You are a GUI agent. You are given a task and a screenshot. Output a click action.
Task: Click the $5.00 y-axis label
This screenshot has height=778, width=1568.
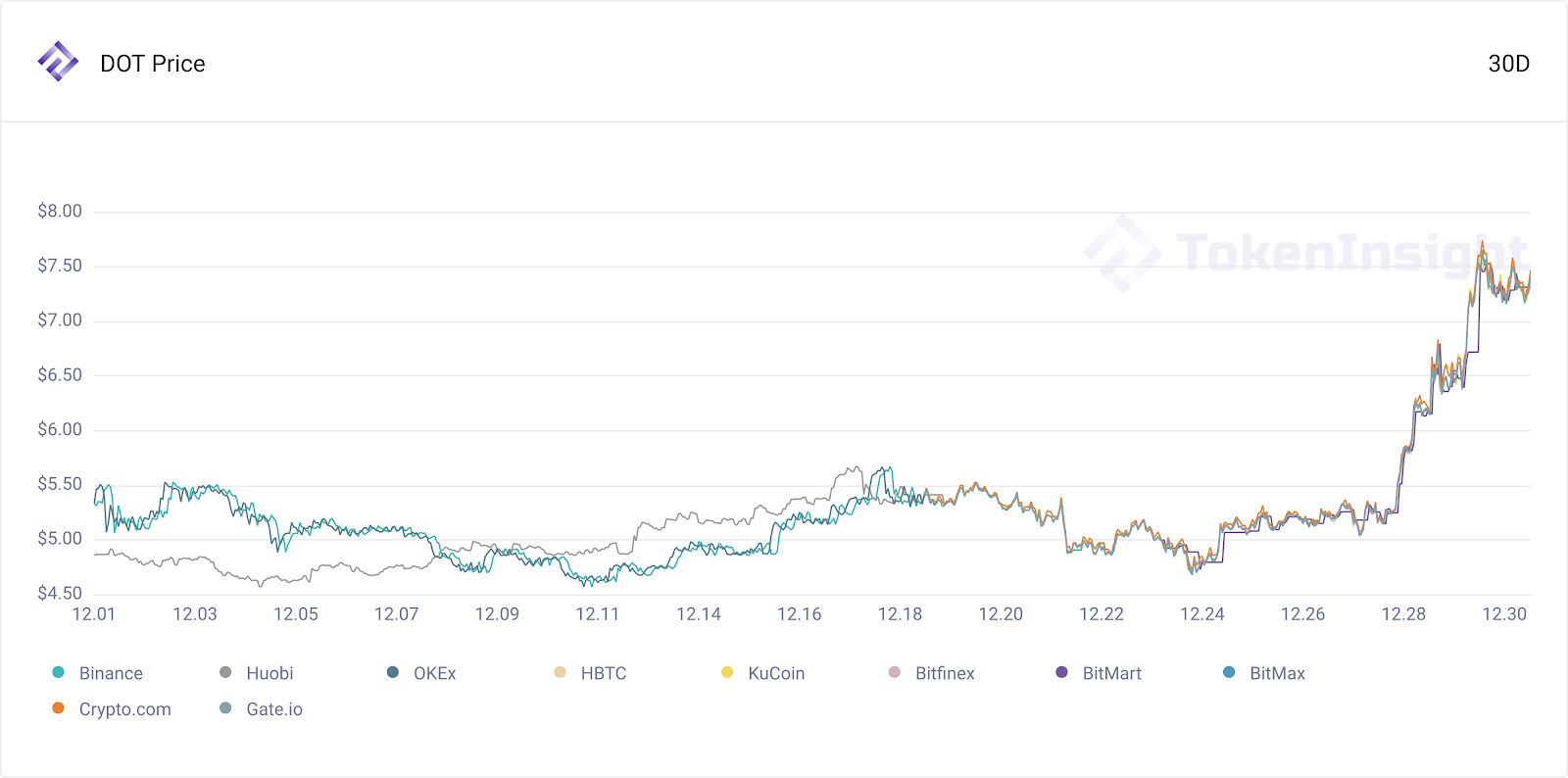click(x=60, y=538)
